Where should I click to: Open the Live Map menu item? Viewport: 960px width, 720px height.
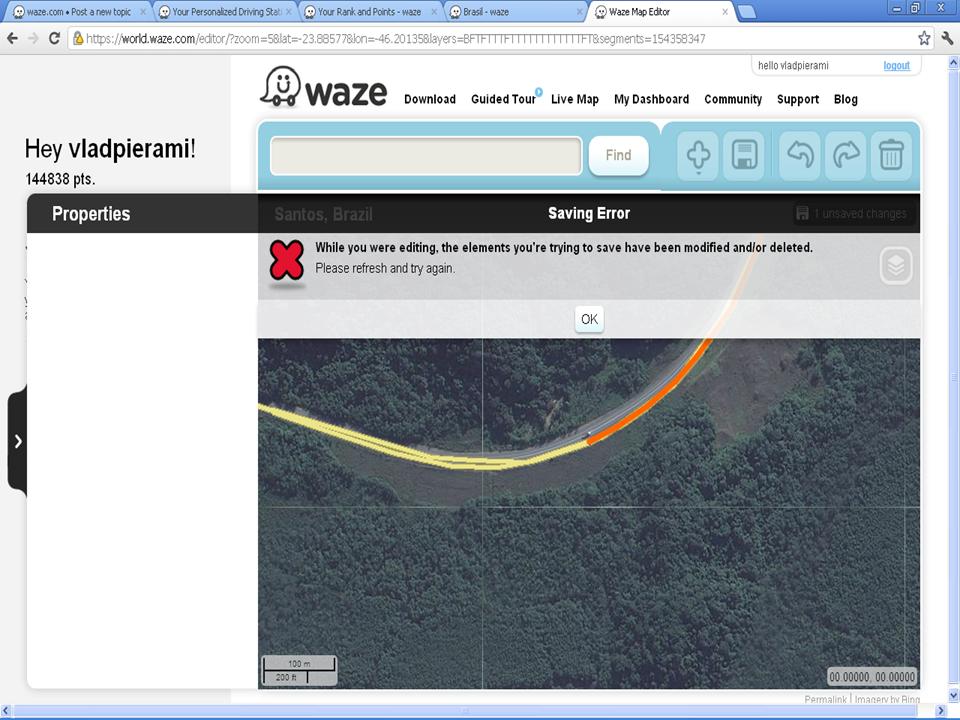click(x=574, y=99)
